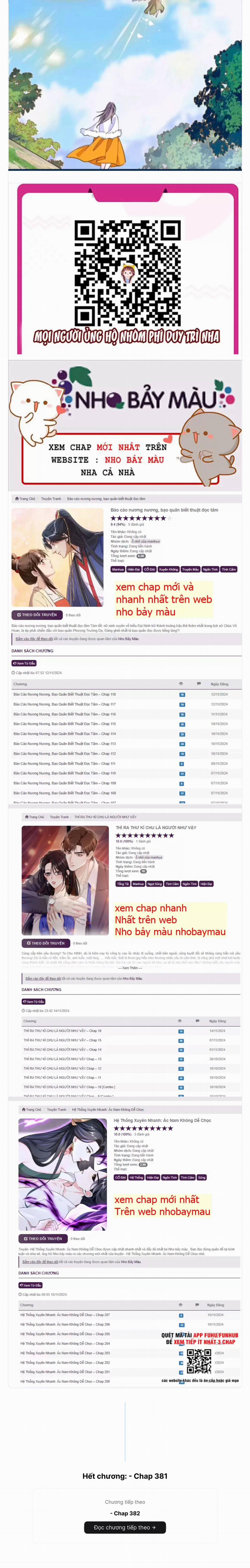Click the large QR code in pink frame
The height and width of the screenshot is (1568, 250).
(127, 273)
